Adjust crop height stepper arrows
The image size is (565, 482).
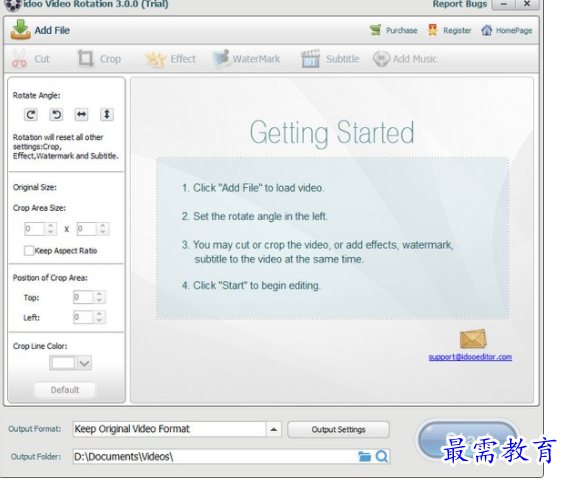pyautogui.click(x=103, y=229)
